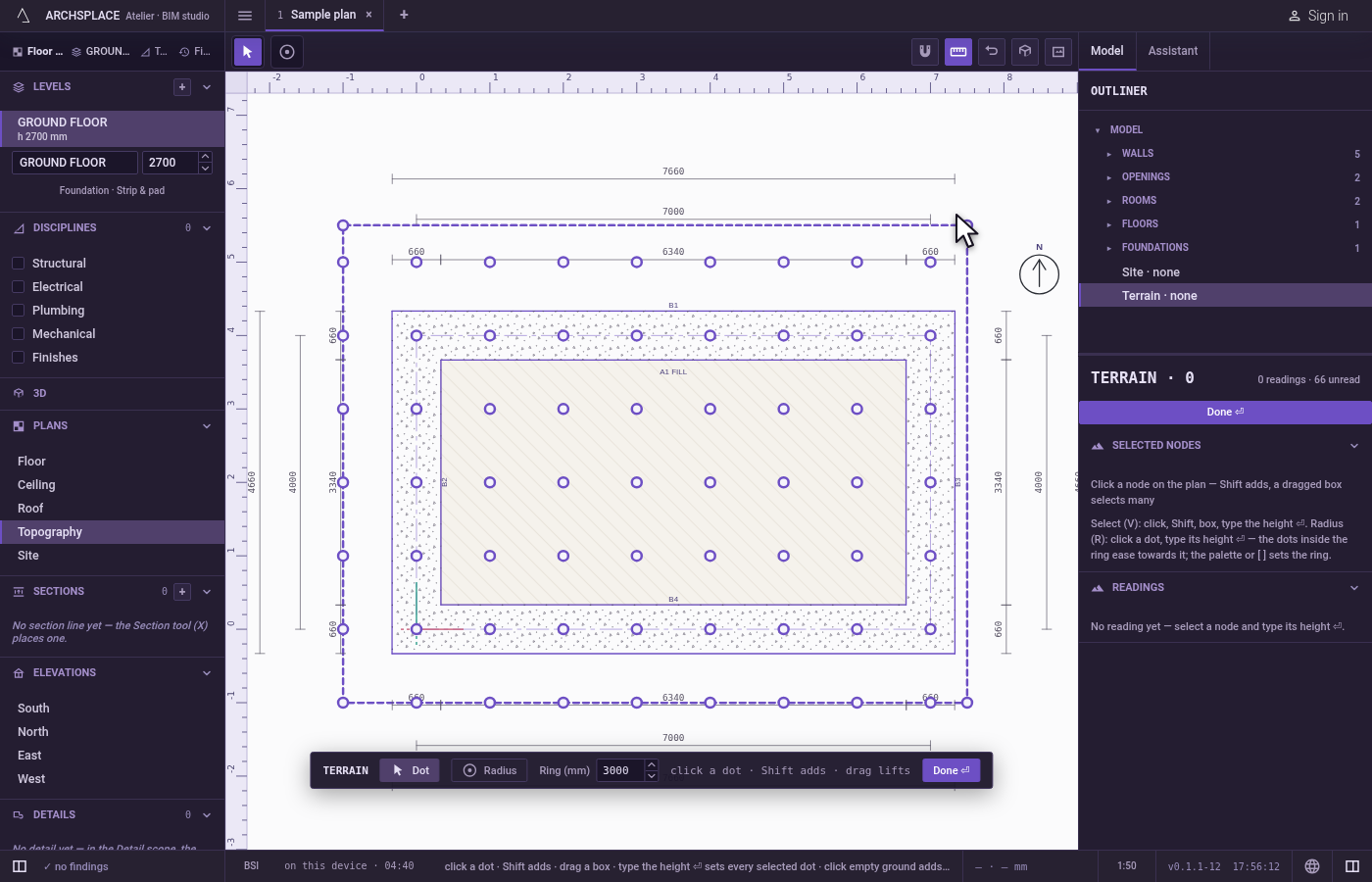This screenshot has height=882, width=1372.
Task: Switch to the Assistant tab
Action: [x=1172, y=51]
